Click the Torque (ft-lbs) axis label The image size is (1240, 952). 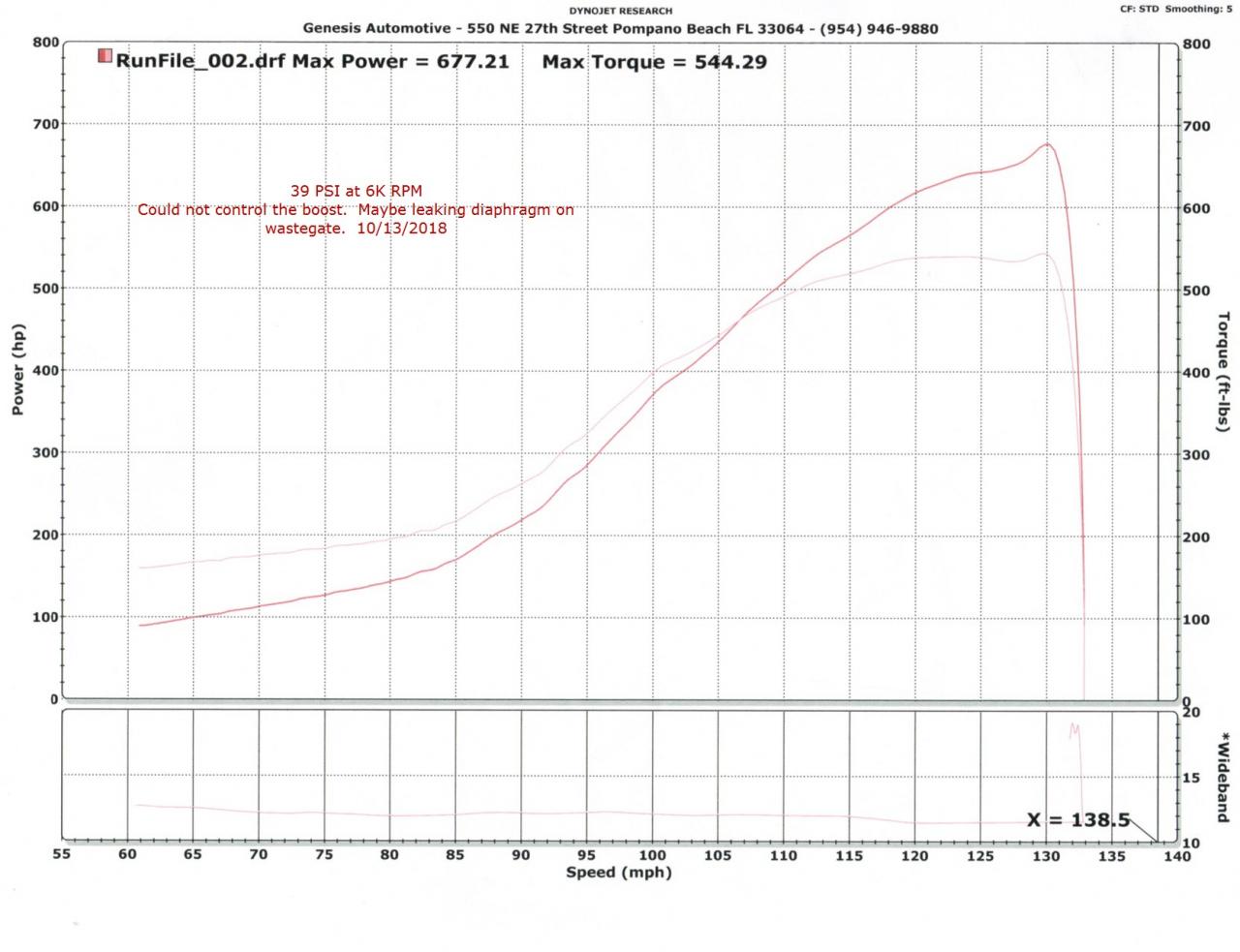point(1223,371)
